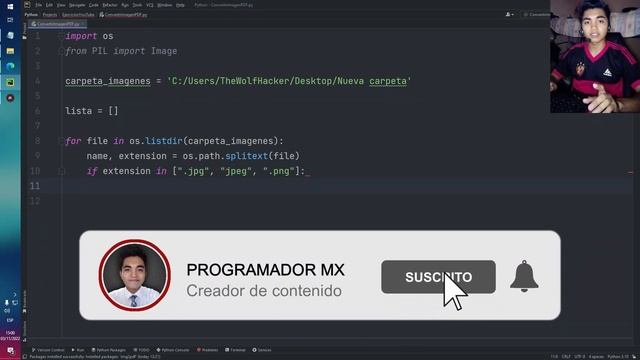Open the run configuration selector dropdown
Image resolution: width=640 pixels, height=360 pixels.
point(537,14)
